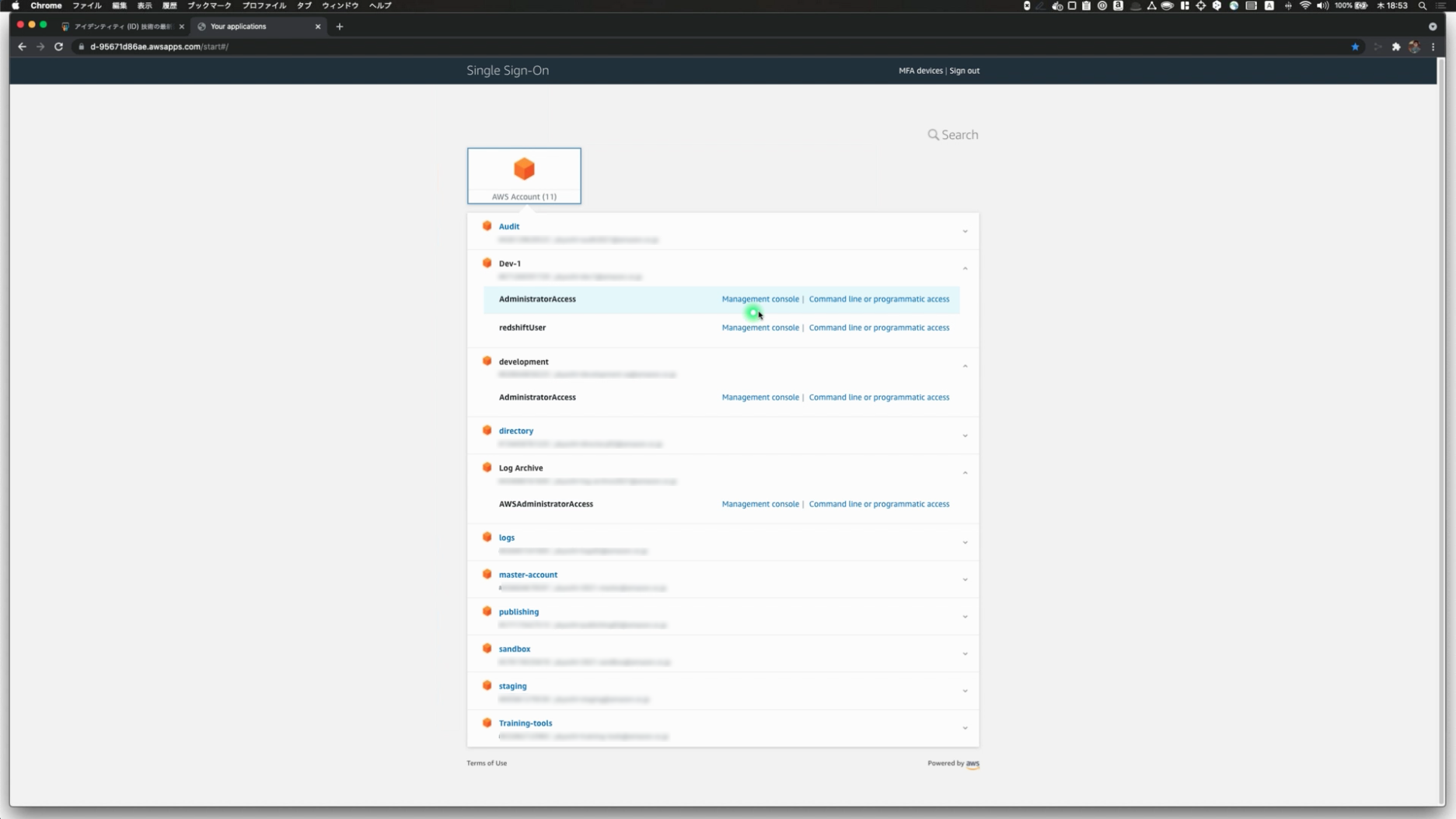
Task: Open Command line access for redshiftUser
Action: (879, 327)
